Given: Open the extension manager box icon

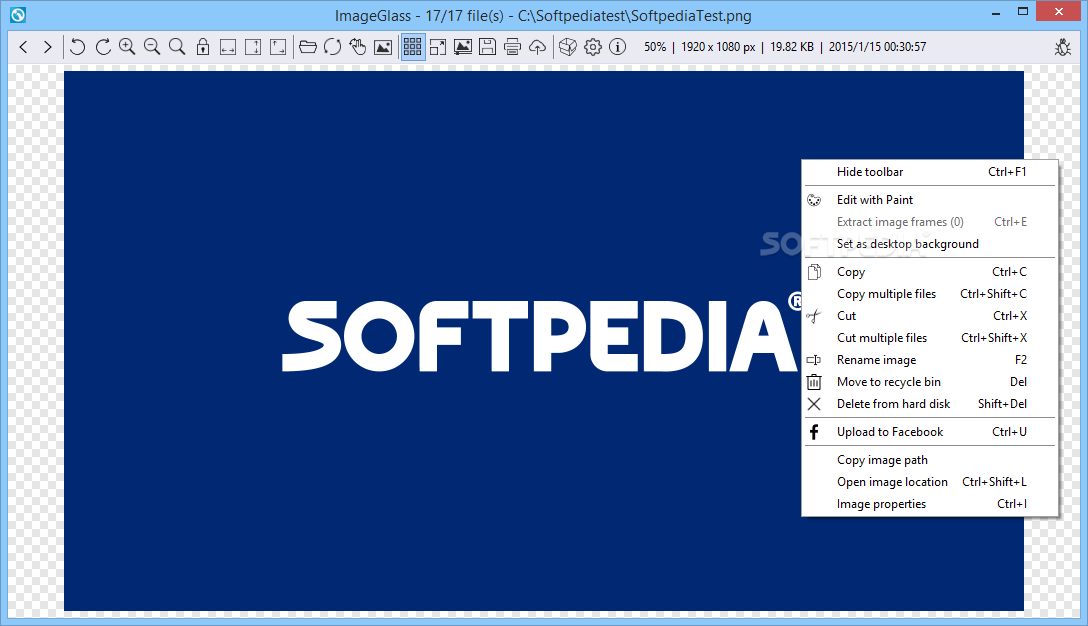Looking at the screenshot, I should click(568, 47).
